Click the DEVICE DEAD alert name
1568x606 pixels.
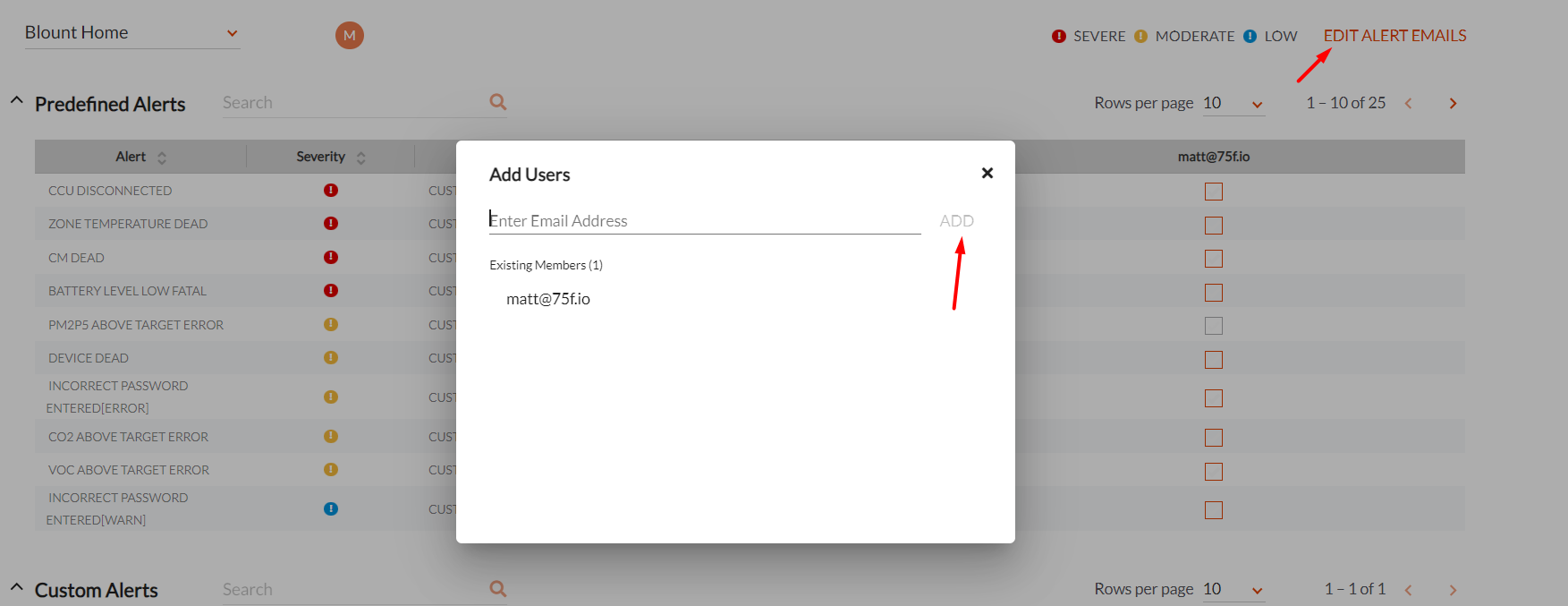coord(89,358)
